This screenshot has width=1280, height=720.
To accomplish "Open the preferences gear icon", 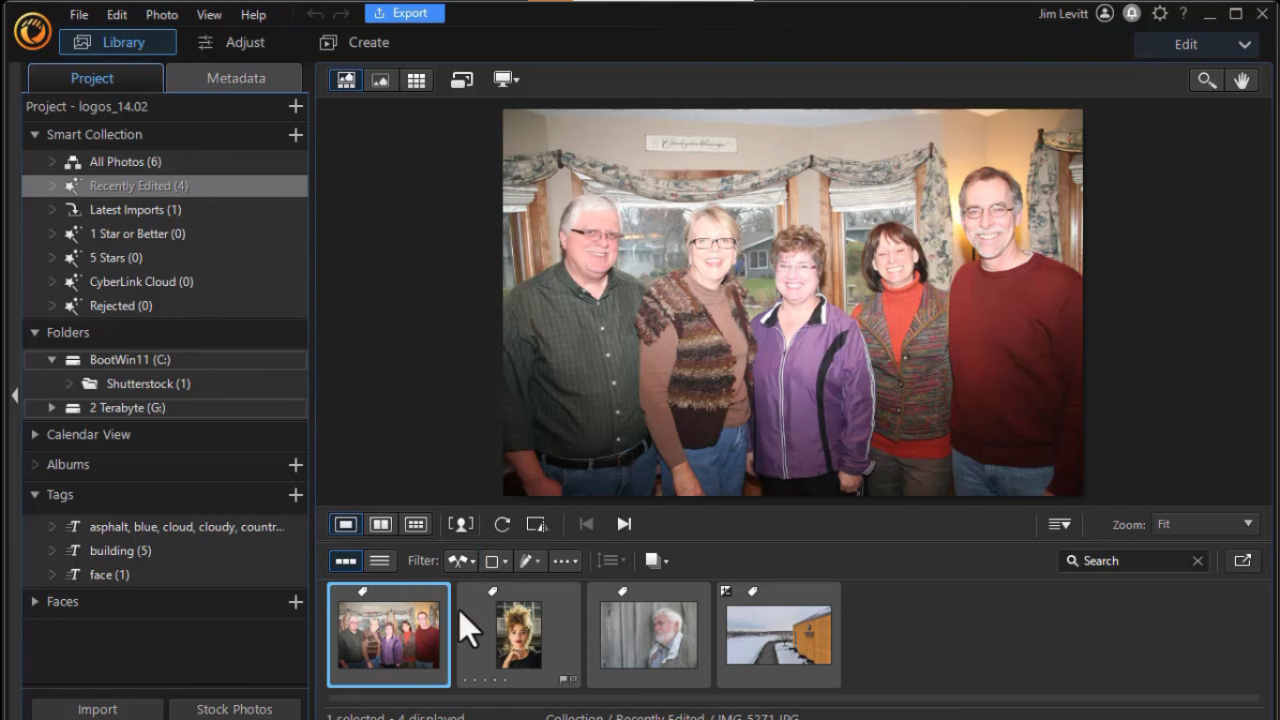I will point(1159,14).
